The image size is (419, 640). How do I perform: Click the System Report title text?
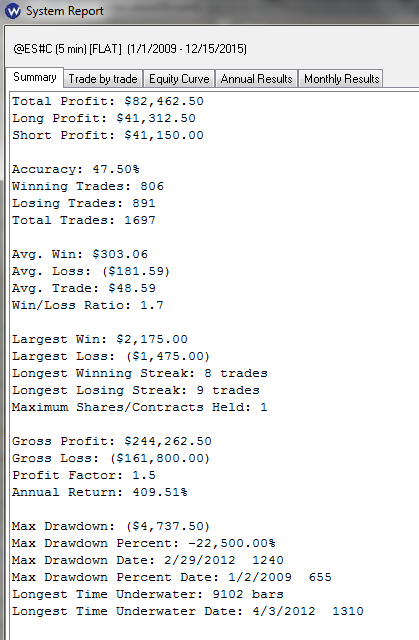coord(65,11)
